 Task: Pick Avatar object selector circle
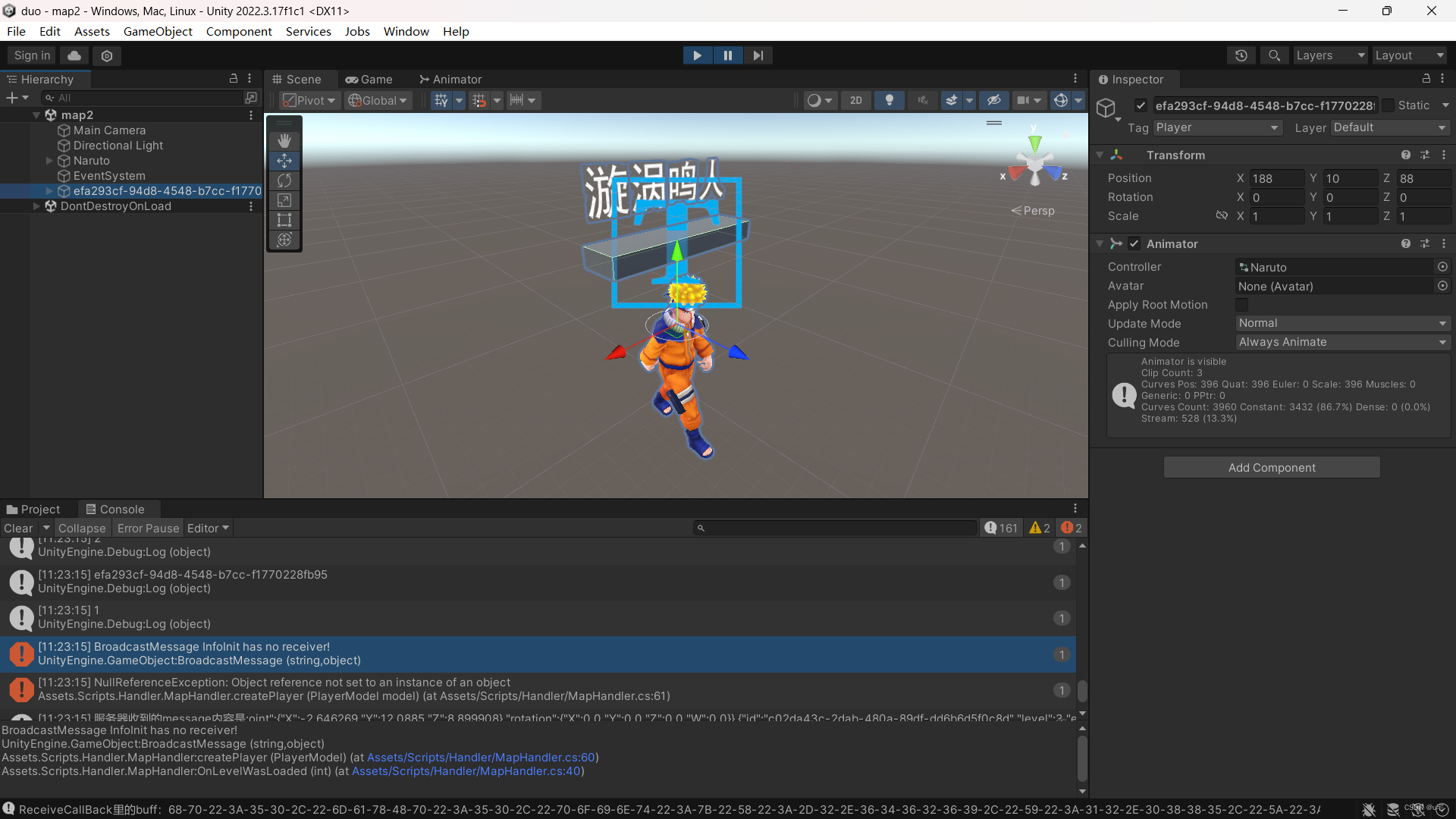(x=1442, y=286)
